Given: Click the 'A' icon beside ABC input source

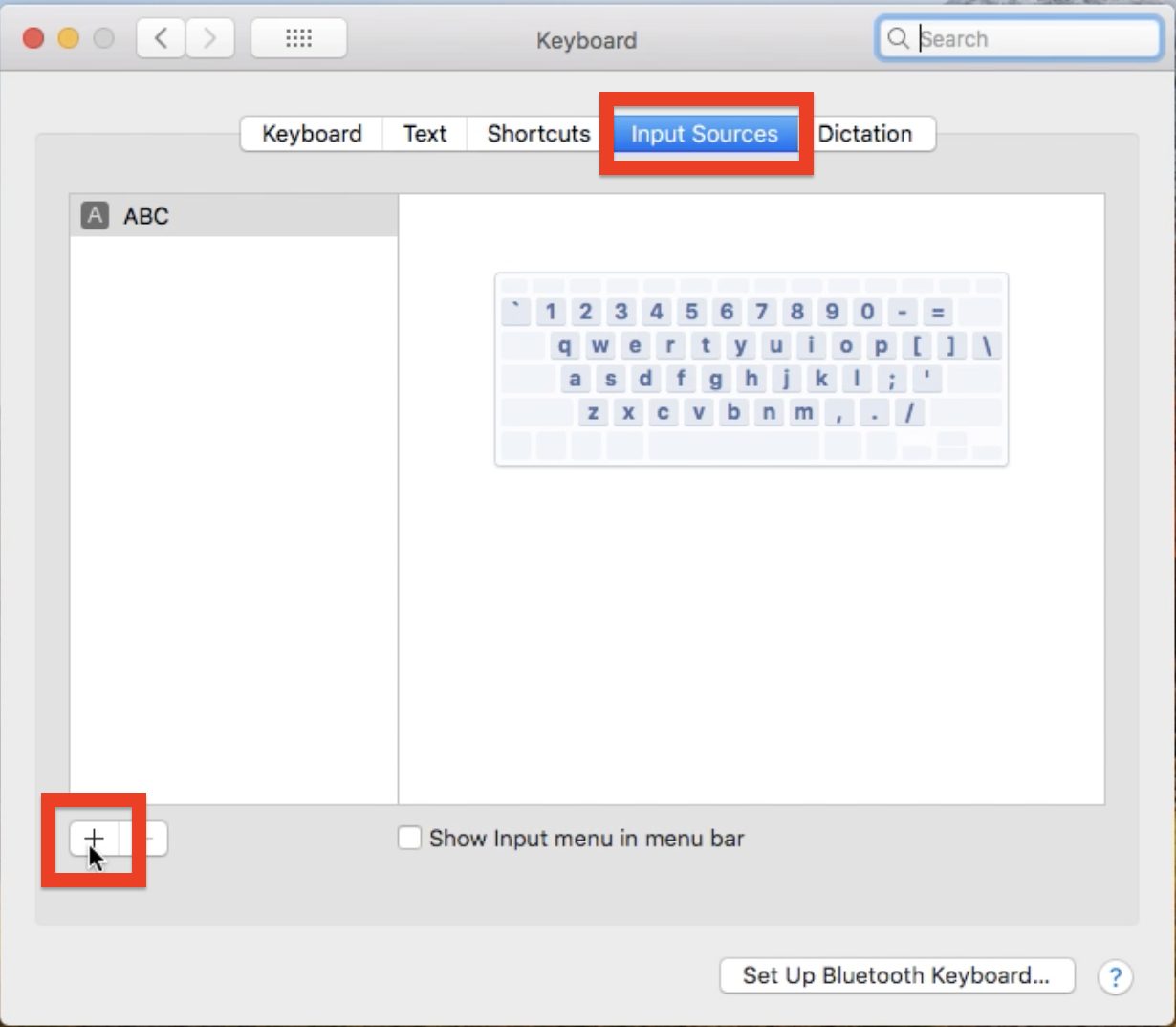Looking at the screenshot, I should [x=93, y=216].
